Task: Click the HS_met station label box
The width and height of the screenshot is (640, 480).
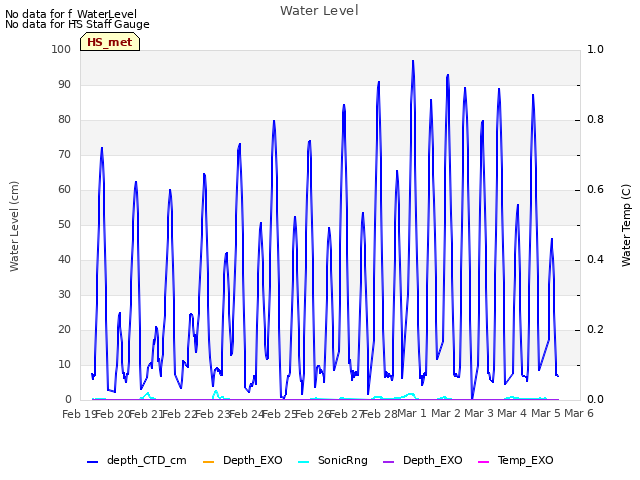Action: 110,42
